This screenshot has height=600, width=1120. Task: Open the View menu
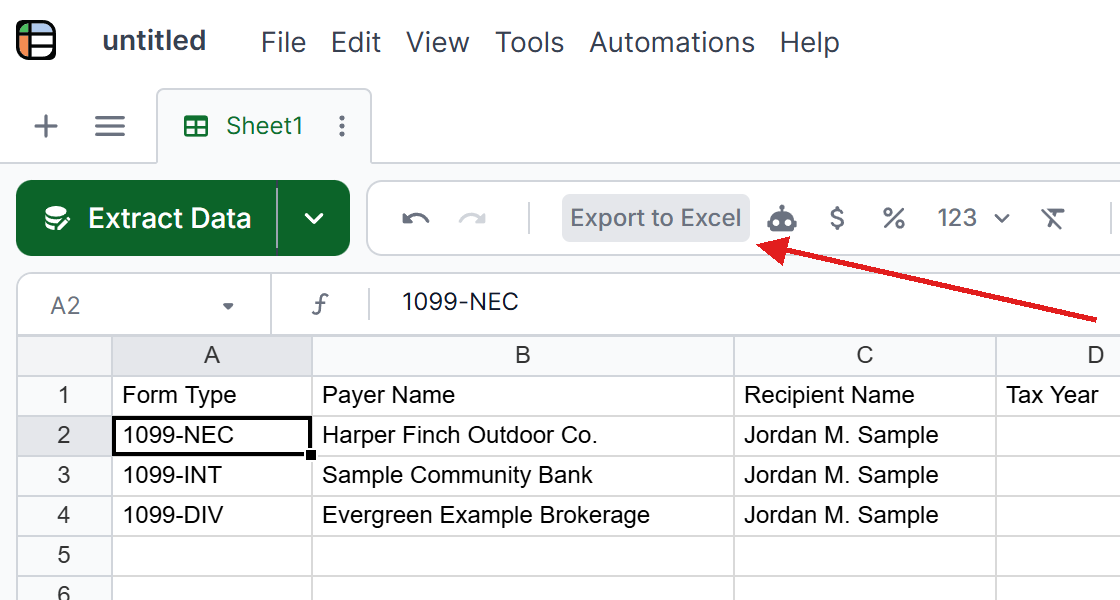437,42
